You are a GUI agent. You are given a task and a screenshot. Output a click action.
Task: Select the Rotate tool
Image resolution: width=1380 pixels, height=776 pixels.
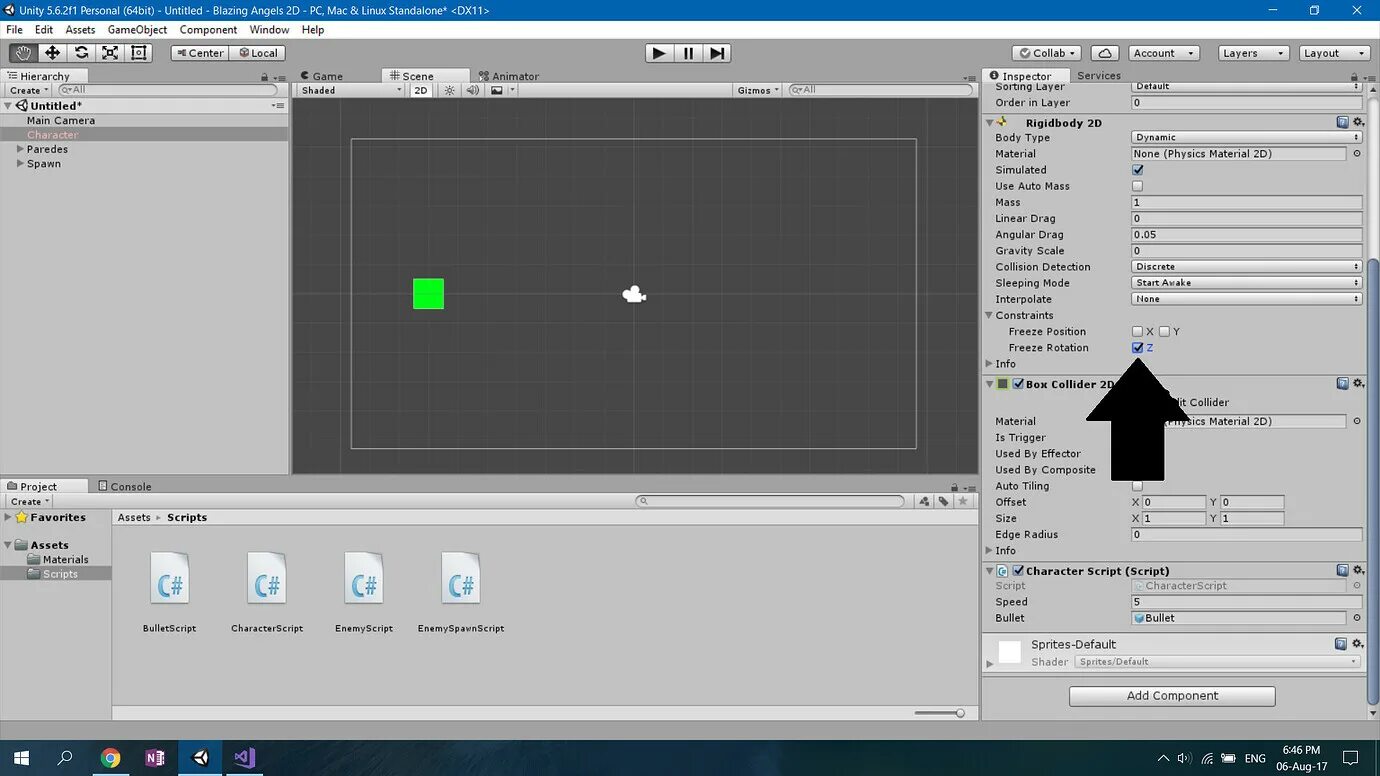coord(81,53)
